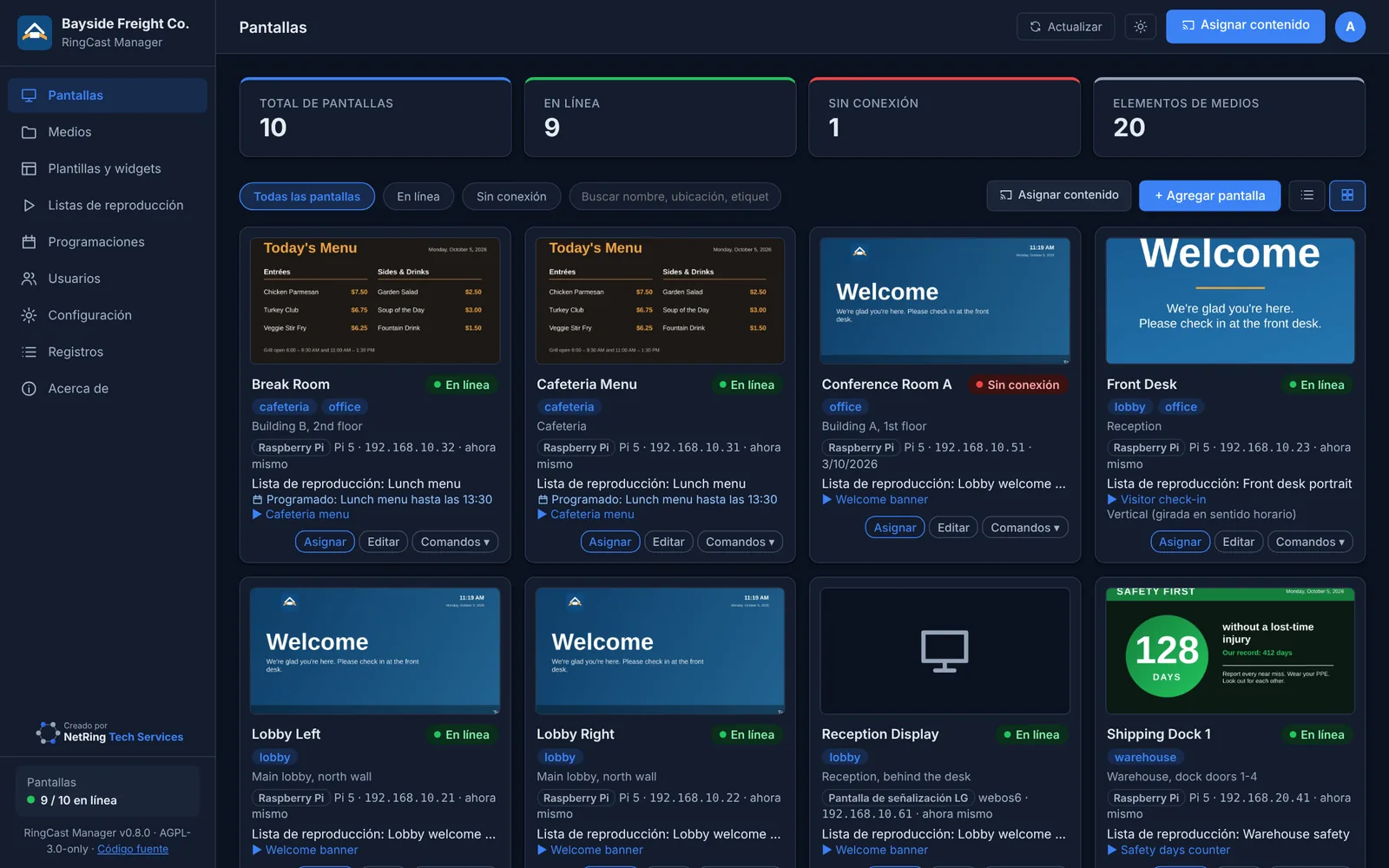Open Medios in the sidebar

pos(108,132)
